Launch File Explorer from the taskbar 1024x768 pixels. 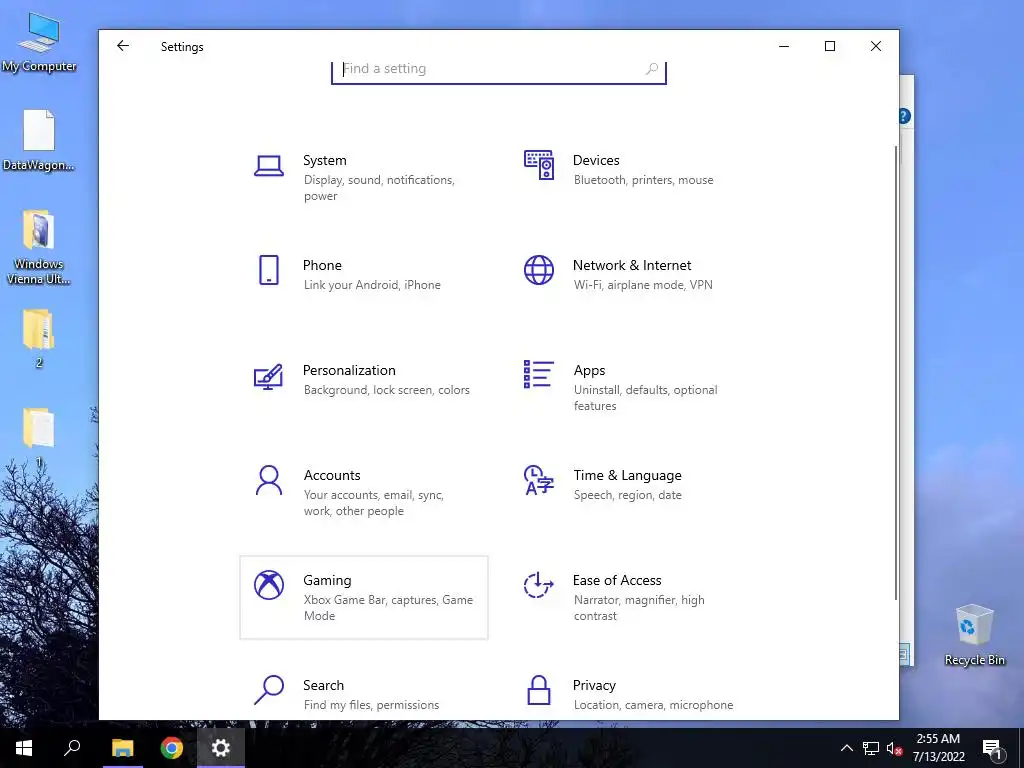click(x=123, y=748)
